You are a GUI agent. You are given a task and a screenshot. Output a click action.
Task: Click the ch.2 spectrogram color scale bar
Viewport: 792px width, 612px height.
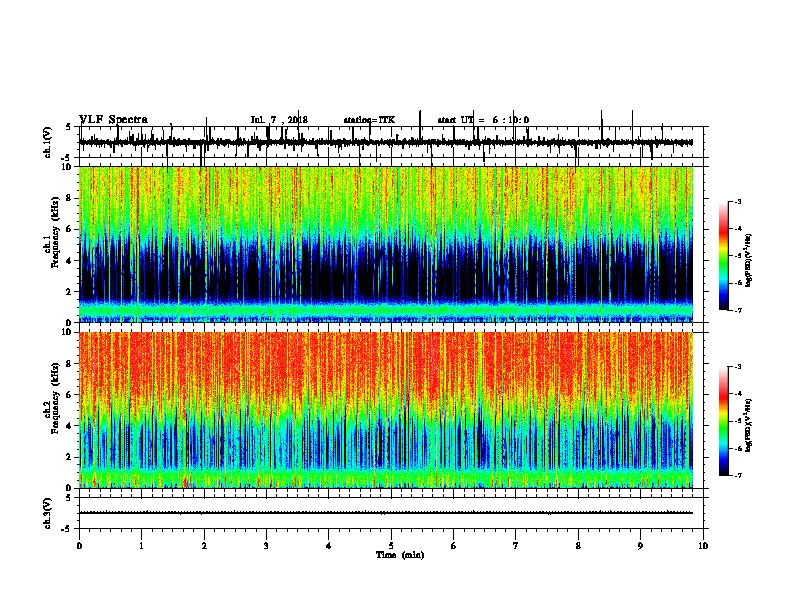(723, 421)
